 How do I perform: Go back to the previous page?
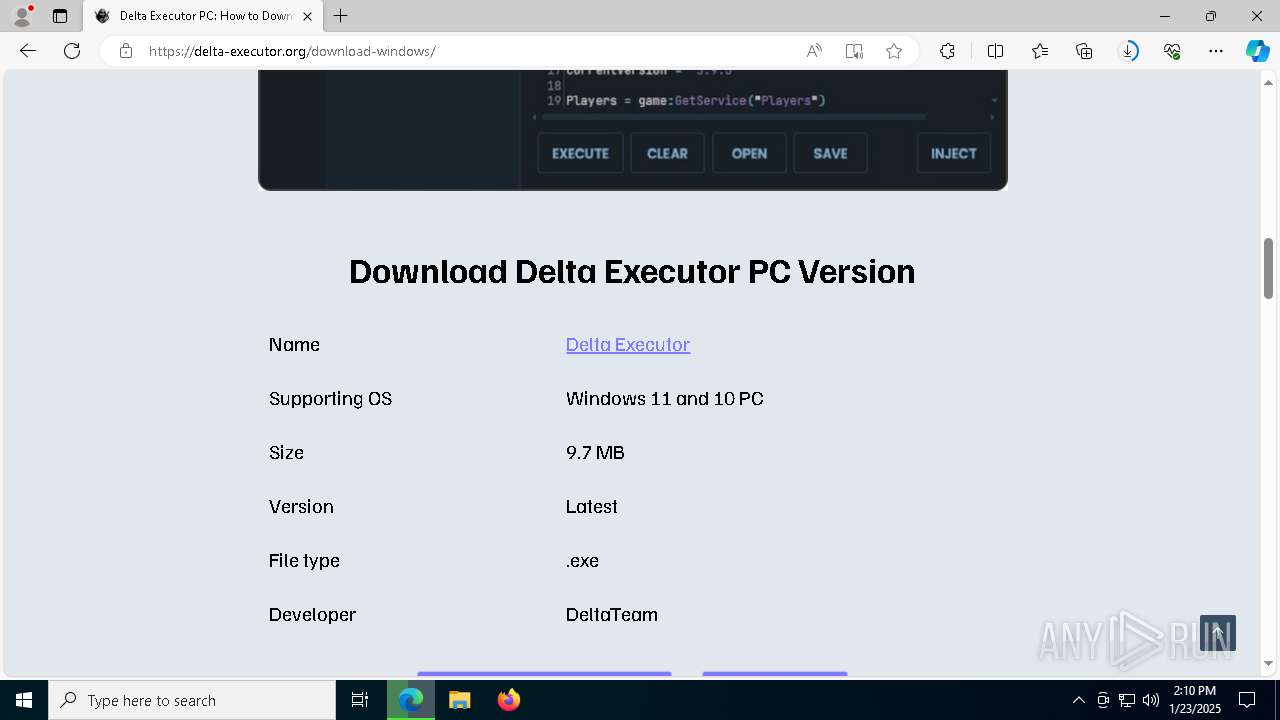(28, 51)
